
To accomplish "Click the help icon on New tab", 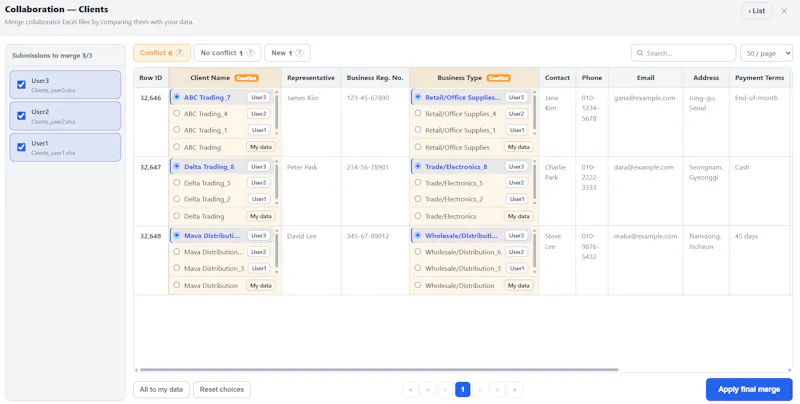I will pyautogui.click(x=299, y=53).
